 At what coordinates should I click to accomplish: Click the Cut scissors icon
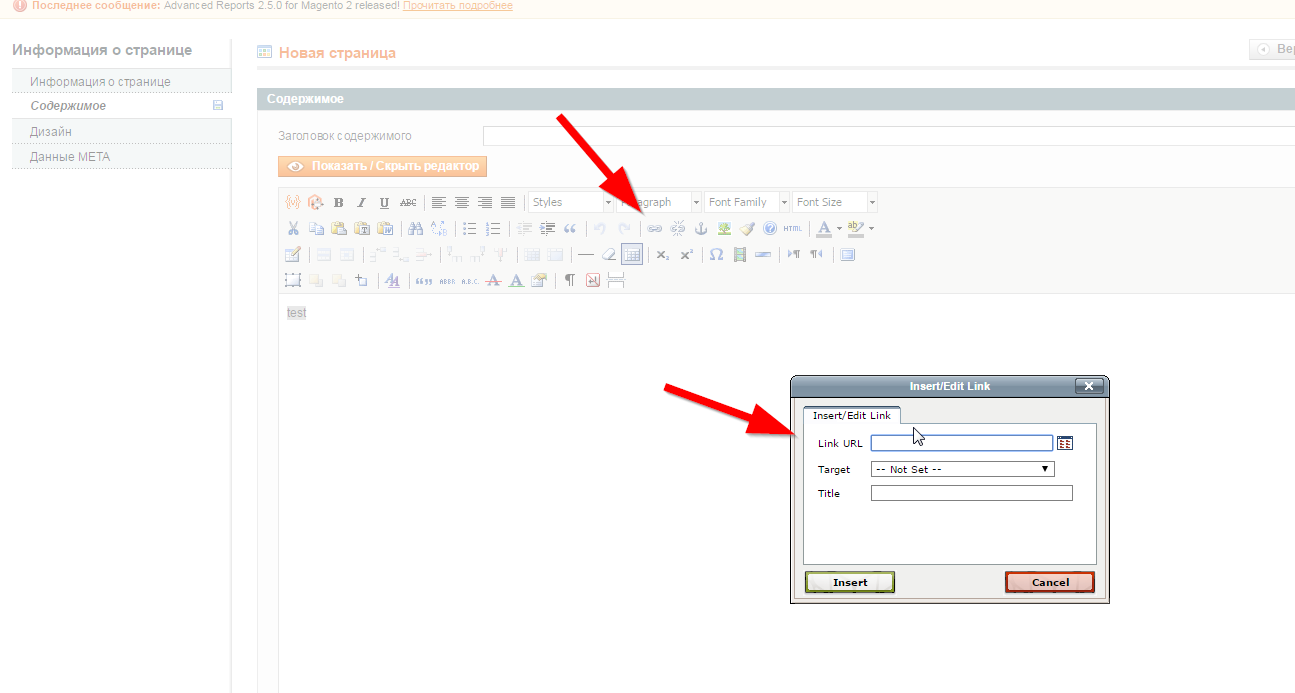293,228
